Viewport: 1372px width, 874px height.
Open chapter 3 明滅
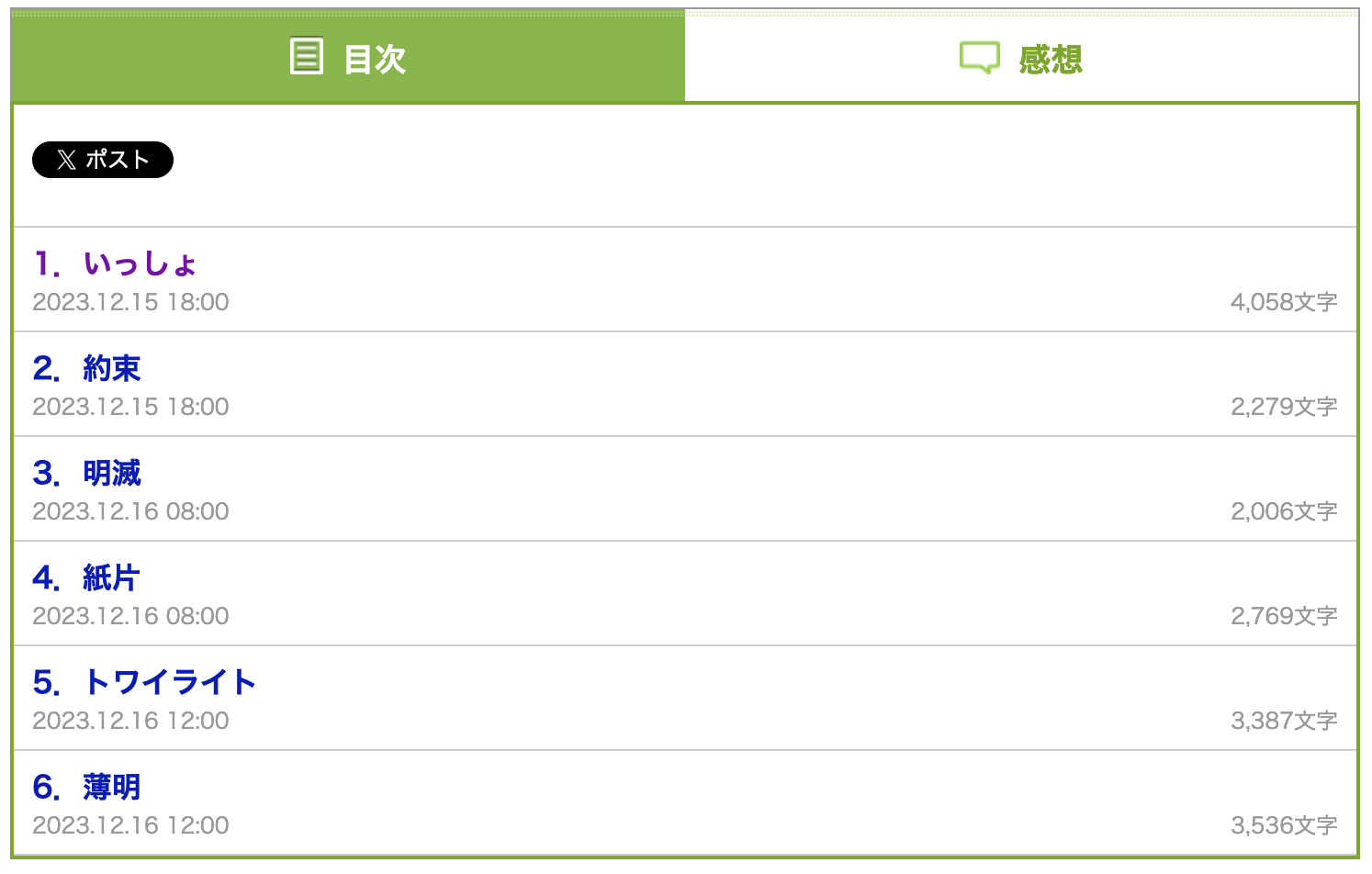[x=87, y=473]
